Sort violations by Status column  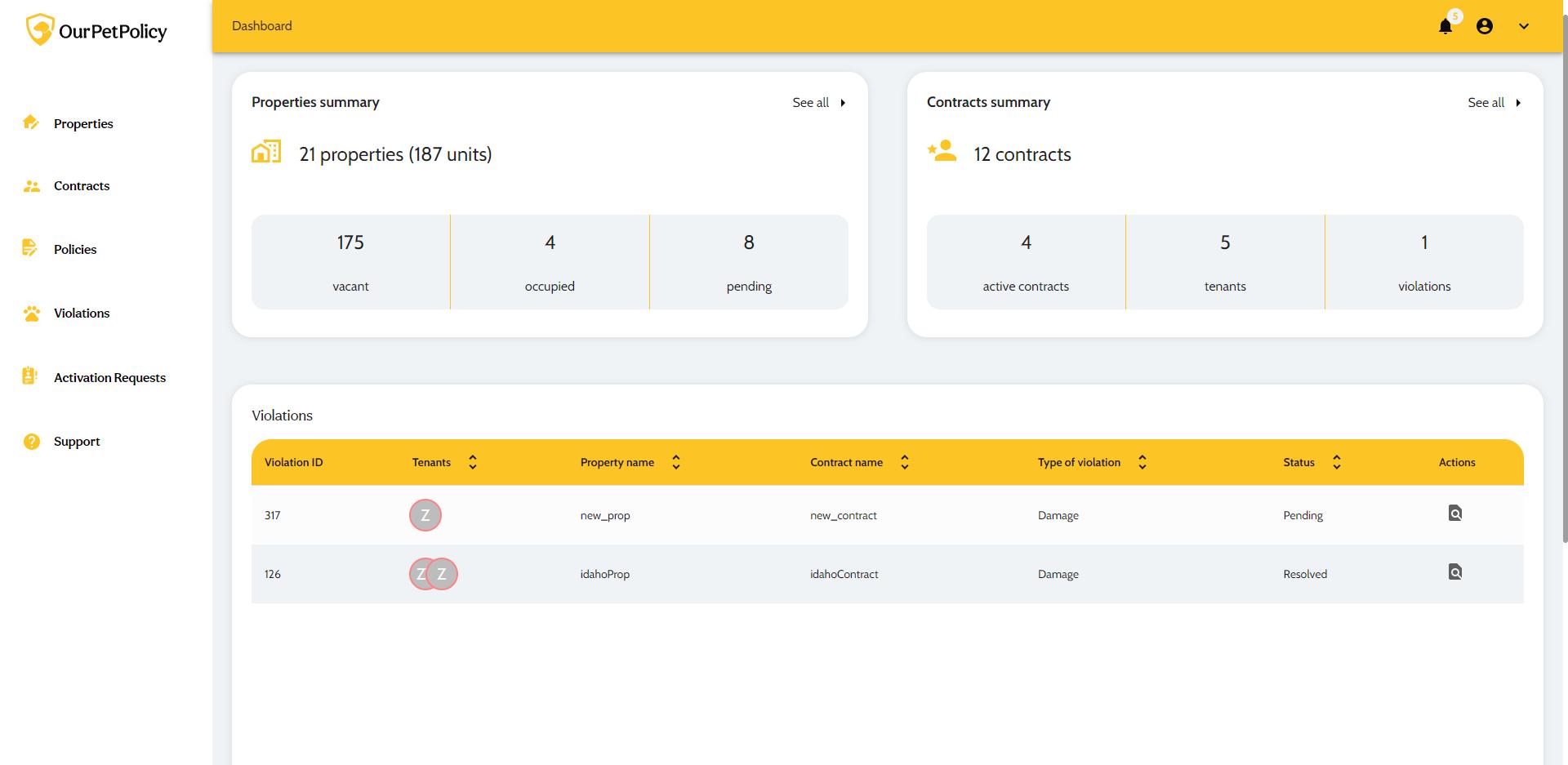[1336, 462]
